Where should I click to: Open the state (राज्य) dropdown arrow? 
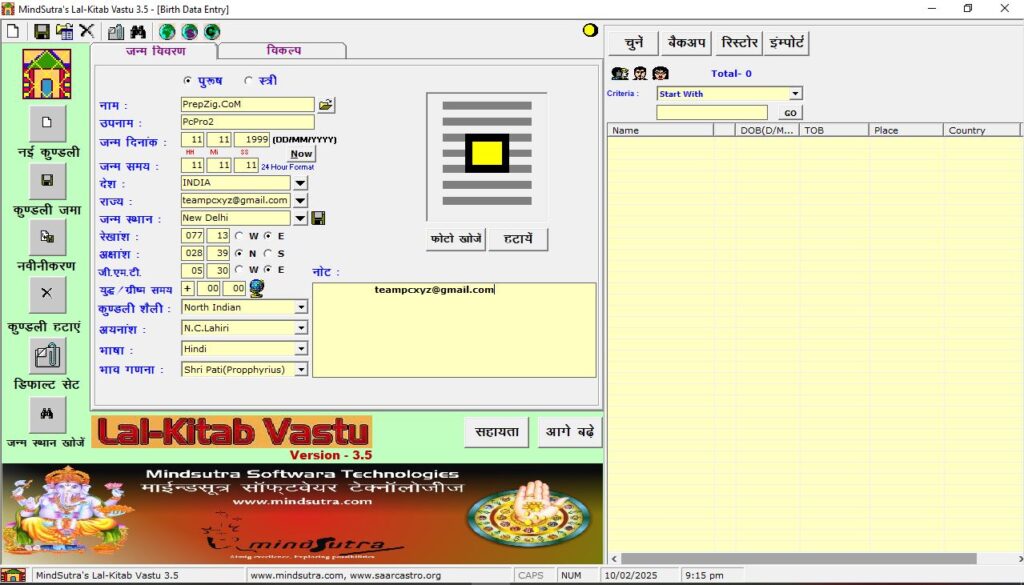click(x=300, y=200)
